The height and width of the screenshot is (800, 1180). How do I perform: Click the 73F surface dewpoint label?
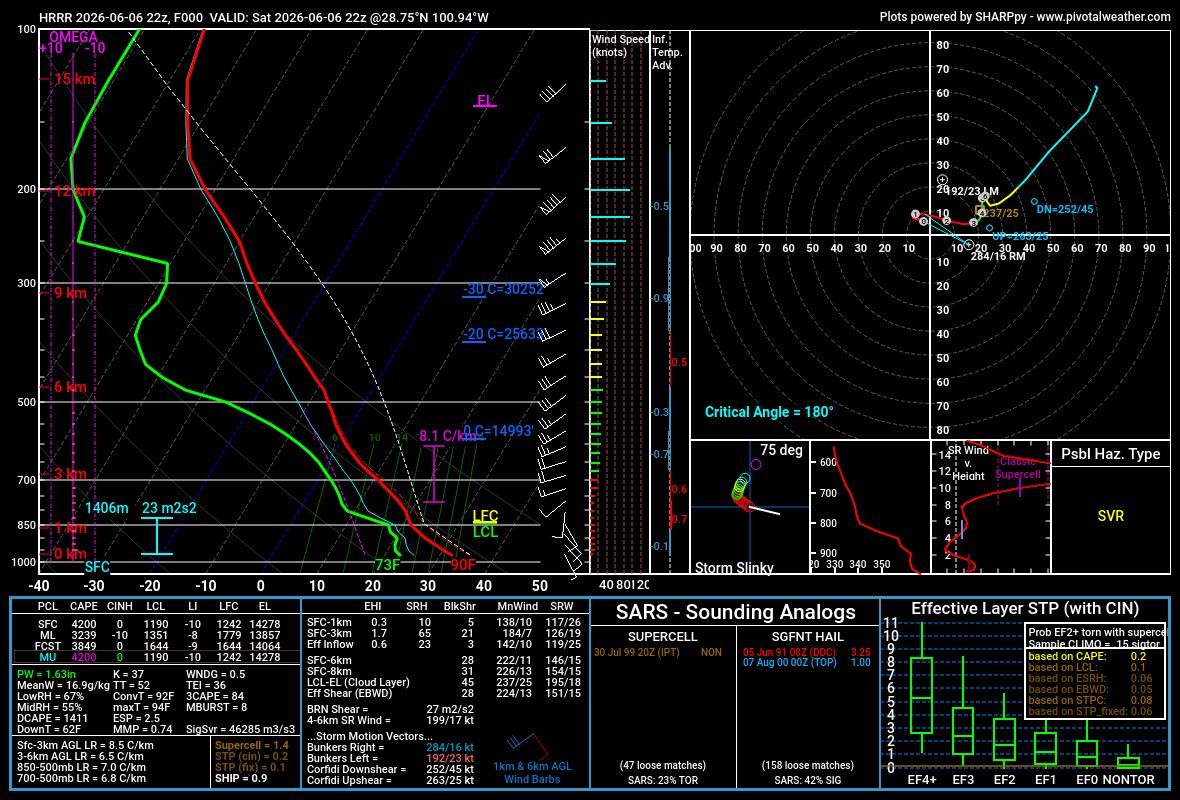(387, 564)
